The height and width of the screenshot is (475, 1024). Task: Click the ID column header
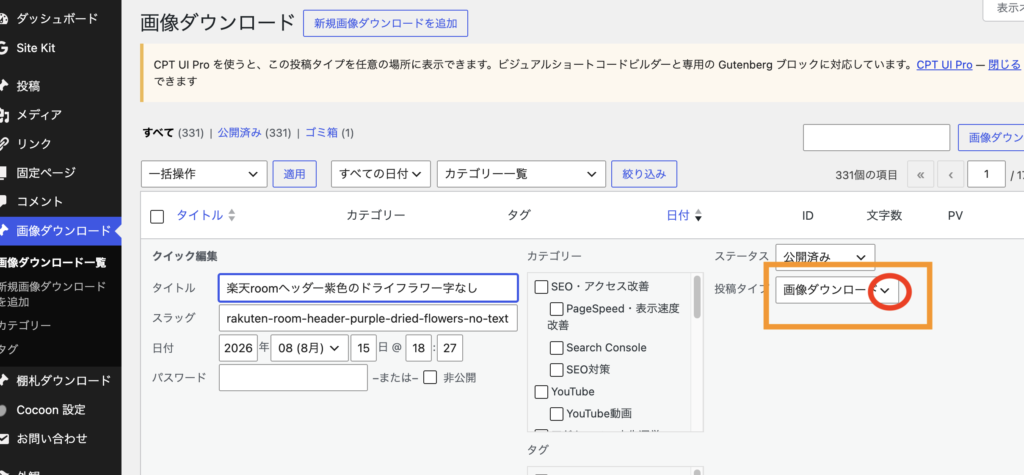[x=808, y=216]
